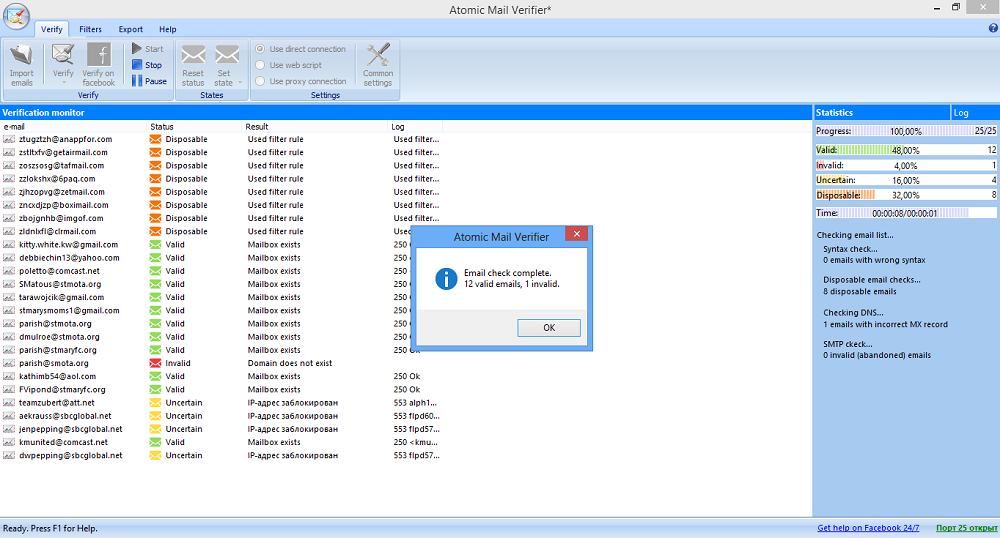Click '553 alph1...' log entry
The height and width of the screenshot is (538, 1000).
coord(415,403)
